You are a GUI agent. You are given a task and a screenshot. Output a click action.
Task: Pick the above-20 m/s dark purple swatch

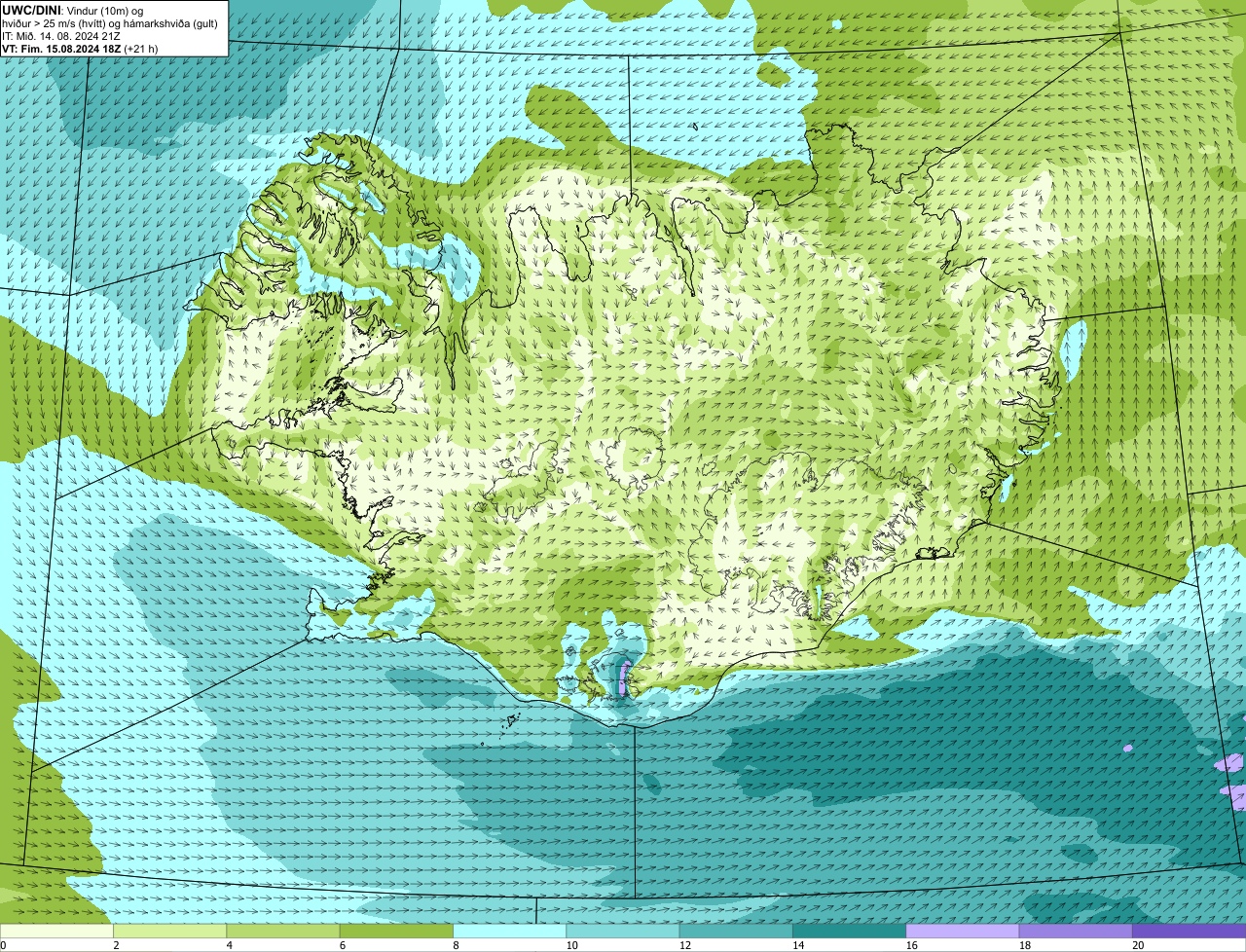1190,931
